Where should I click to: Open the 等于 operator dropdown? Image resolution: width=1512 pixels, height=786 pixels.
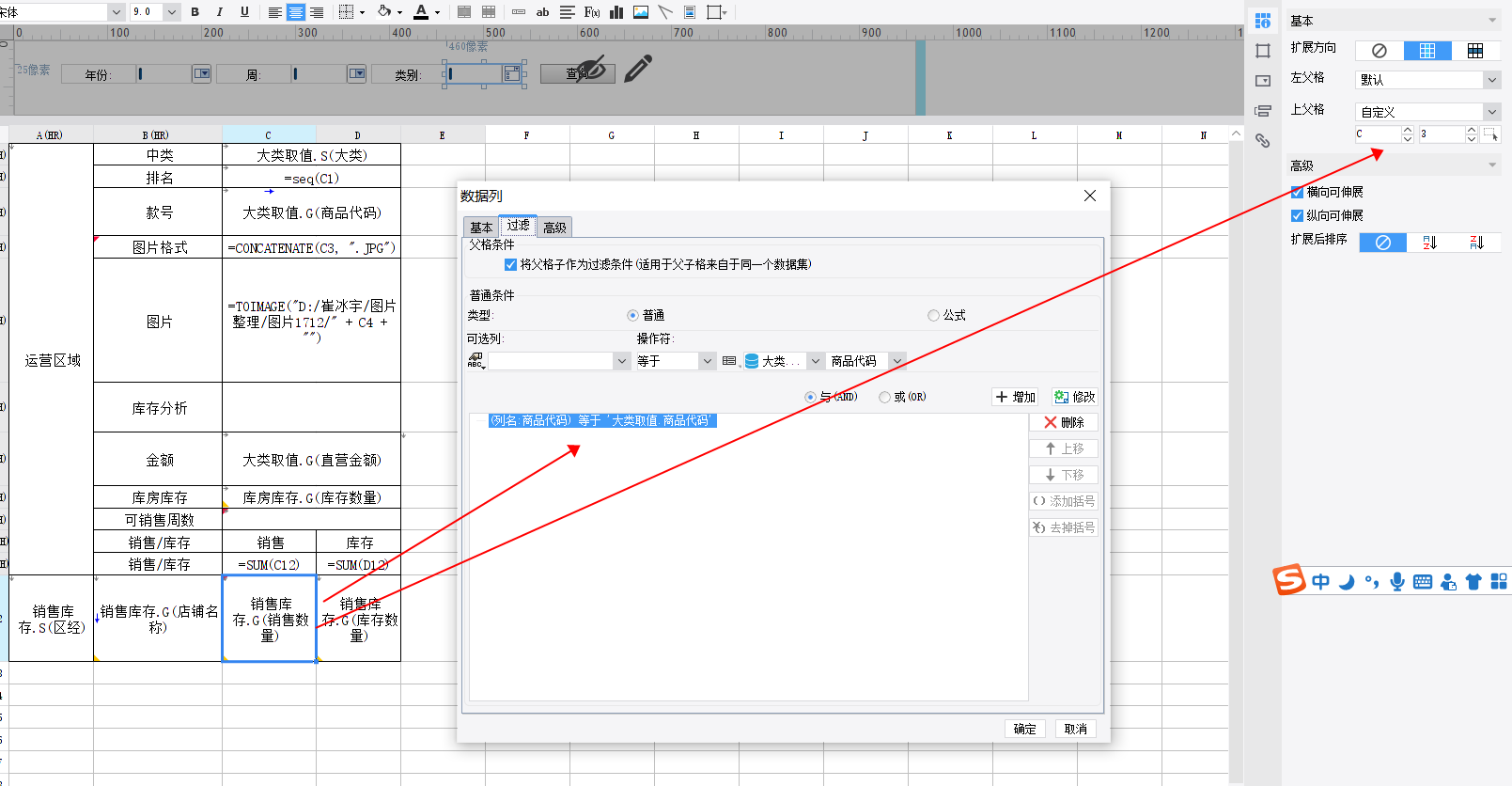708,361
